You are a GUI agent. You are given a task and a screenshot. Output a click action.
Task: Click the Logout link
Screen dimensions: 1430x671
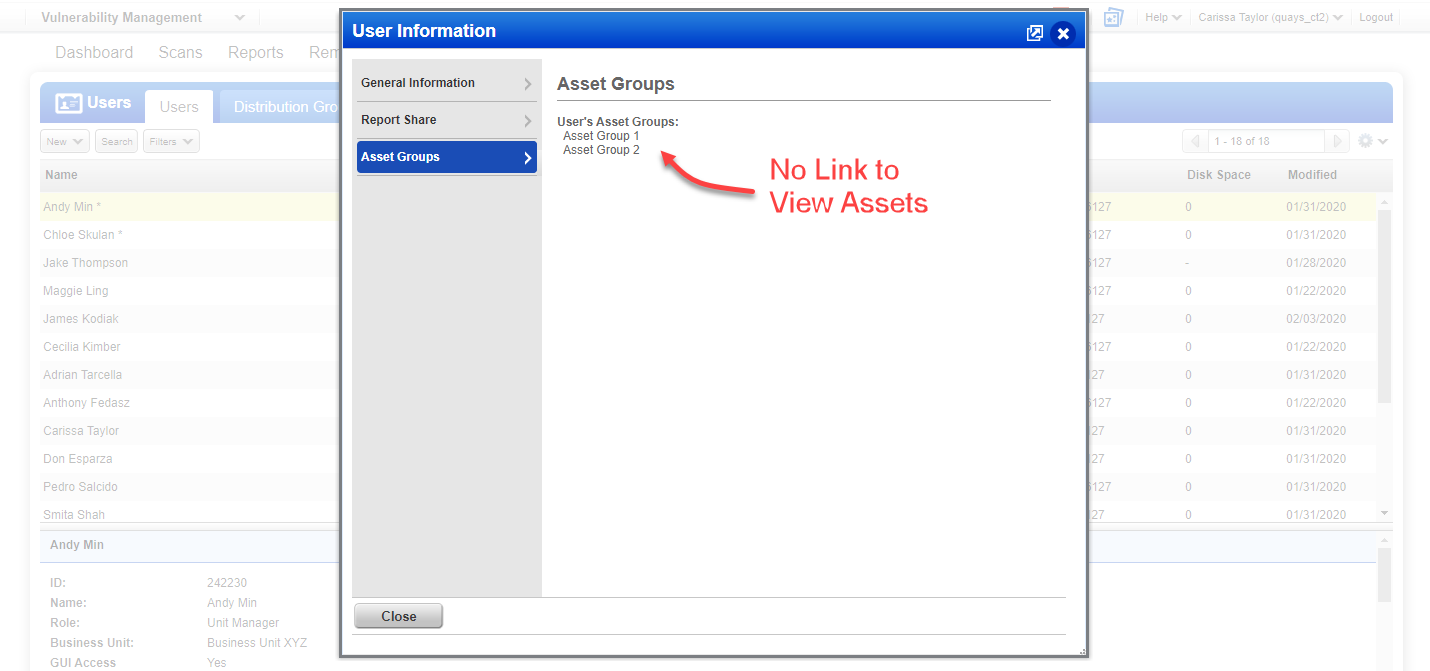1376,17
